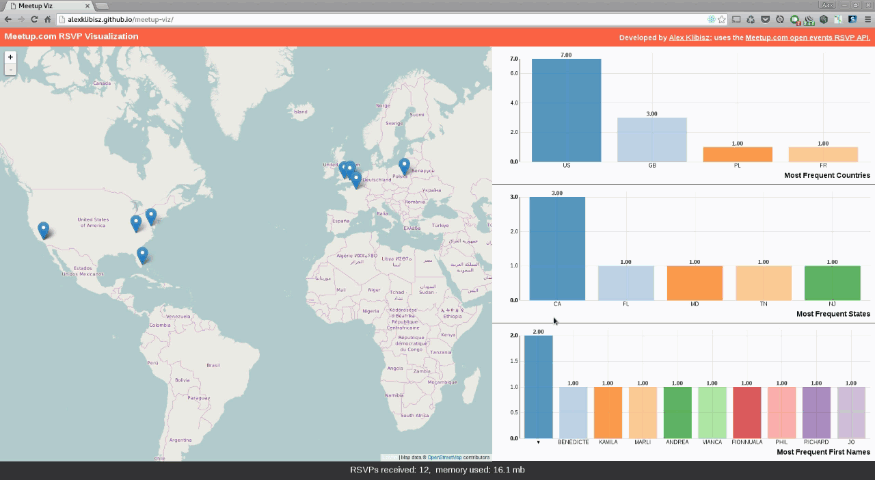Bookmark page with the star icon
This screenshot has height=480, width=875.
coord(721,19)
